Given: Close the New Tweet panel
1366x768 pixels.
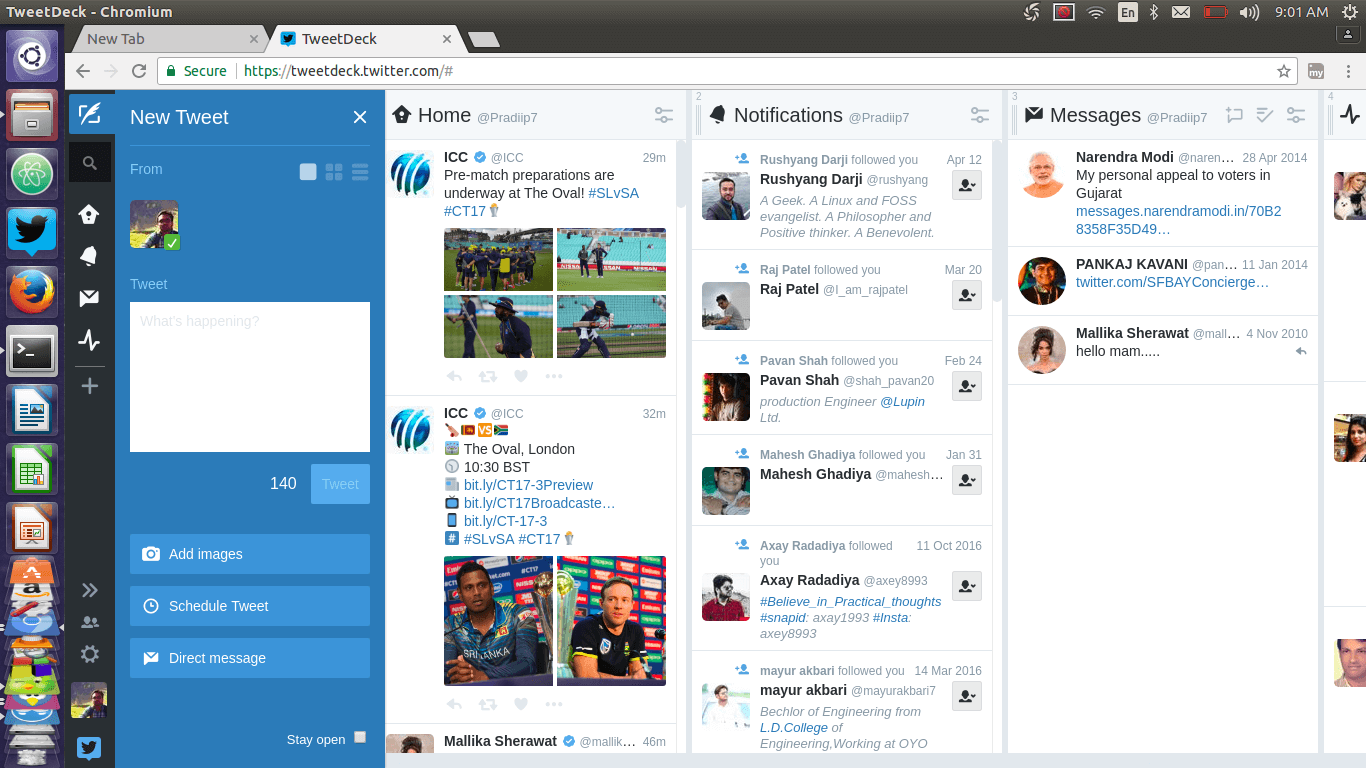Looking at the screenshot, I should point(360,117).
